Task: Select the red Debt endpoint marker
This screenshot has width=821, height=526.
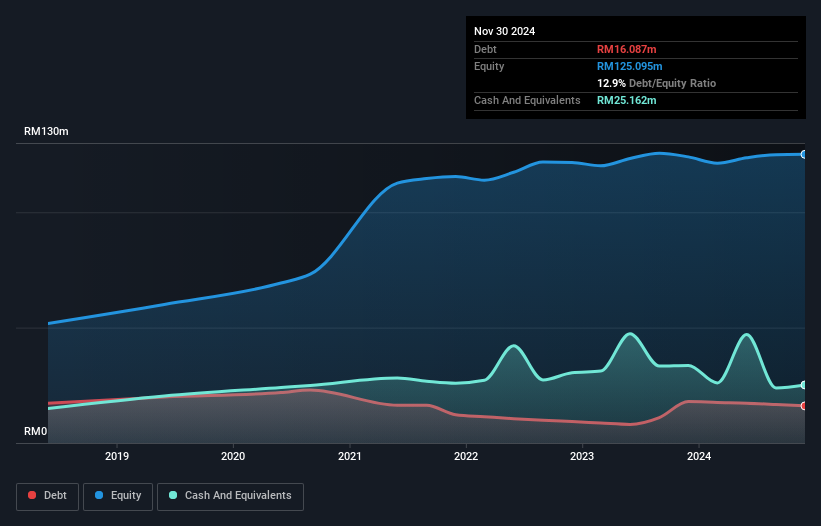Action: click(x=804, y=406)
